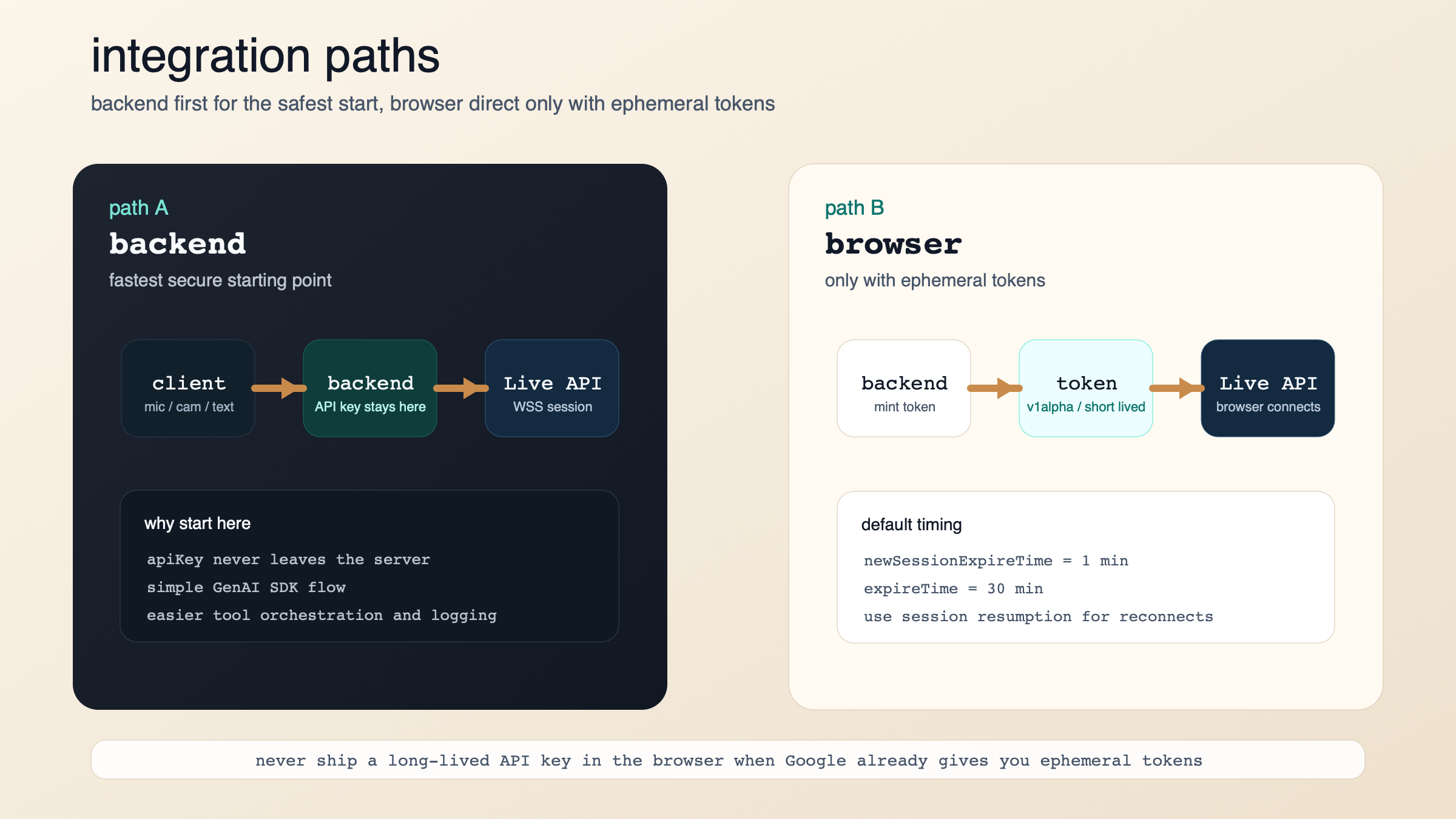Switch to the path A tab
The height and width of the screenshot is (819, 1456).
tap(138, 207)
